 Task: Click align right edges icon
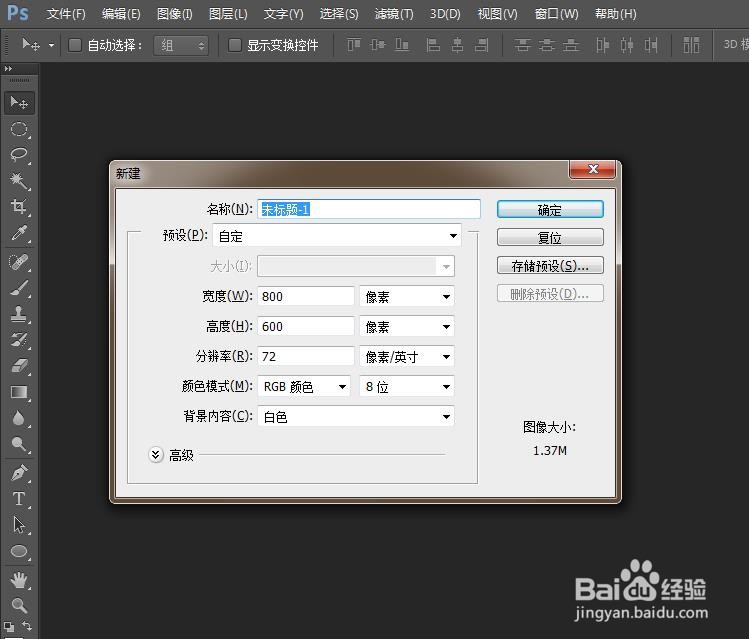coord(482,45)
